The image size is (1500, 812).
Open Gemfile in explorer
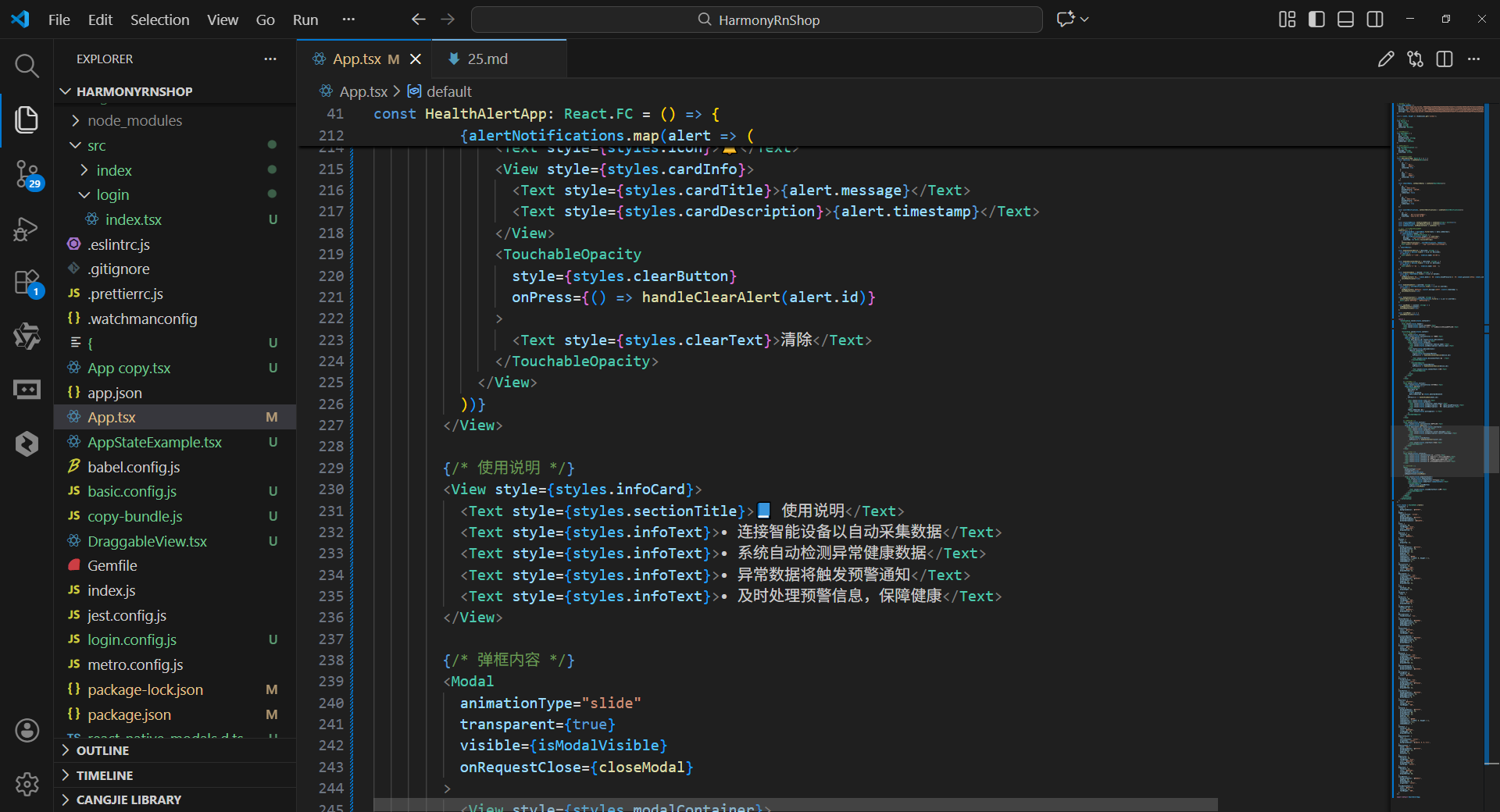(x=175, y=565)
